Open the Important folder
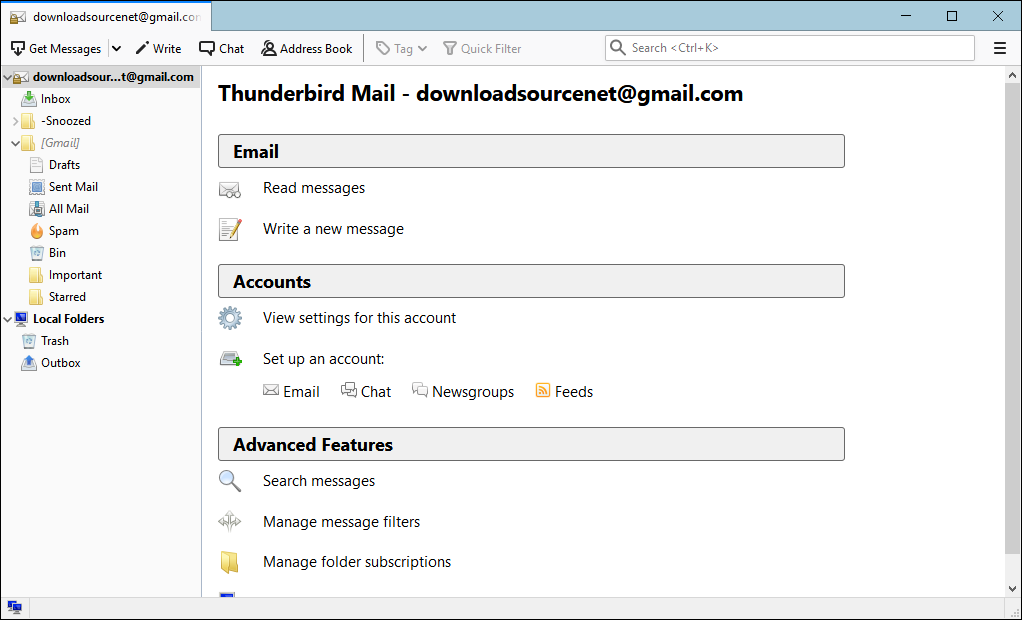This screenshot has height=620, width=1022. (x=75, y=275)
